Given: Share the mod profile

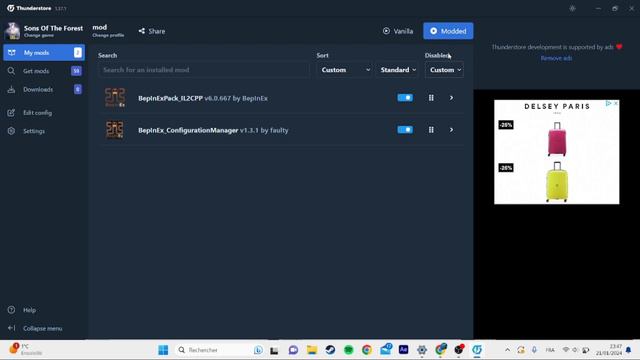Looking at the screenshot, I should point(152,31).
